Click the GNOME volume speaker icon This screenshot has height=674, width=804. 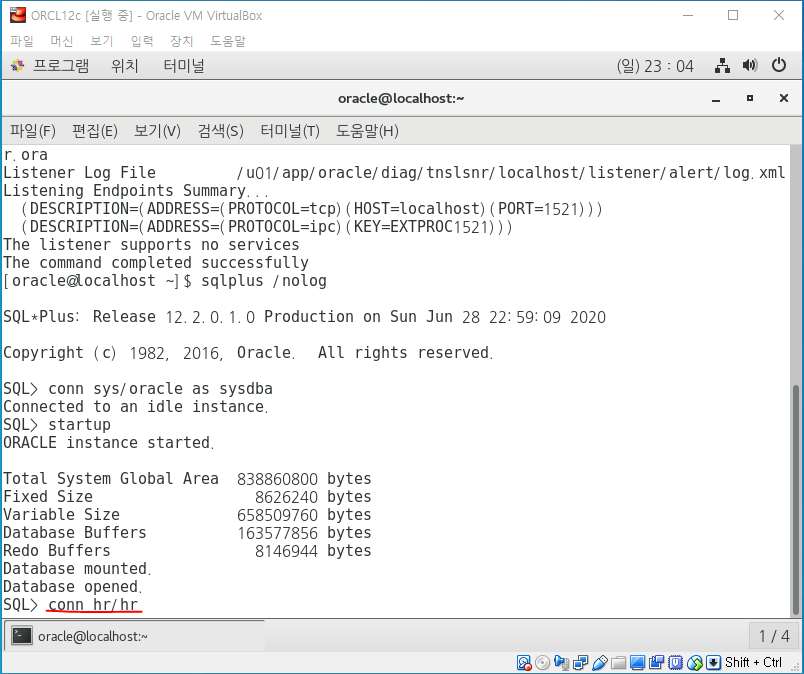[x=750, y=65]
